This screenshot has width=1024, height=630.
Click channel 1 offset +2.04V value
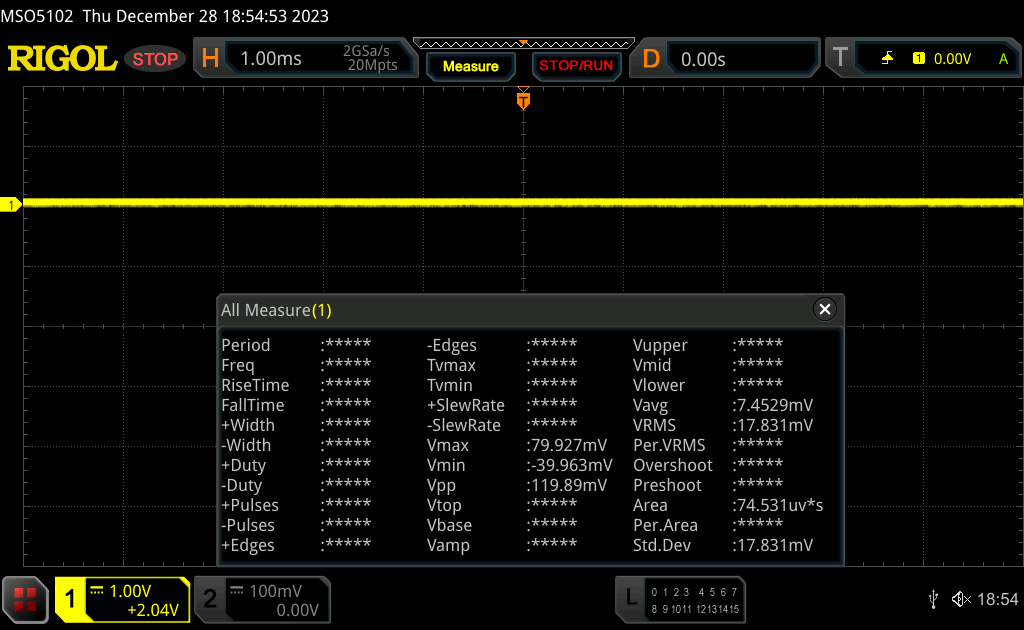(153, 610)
